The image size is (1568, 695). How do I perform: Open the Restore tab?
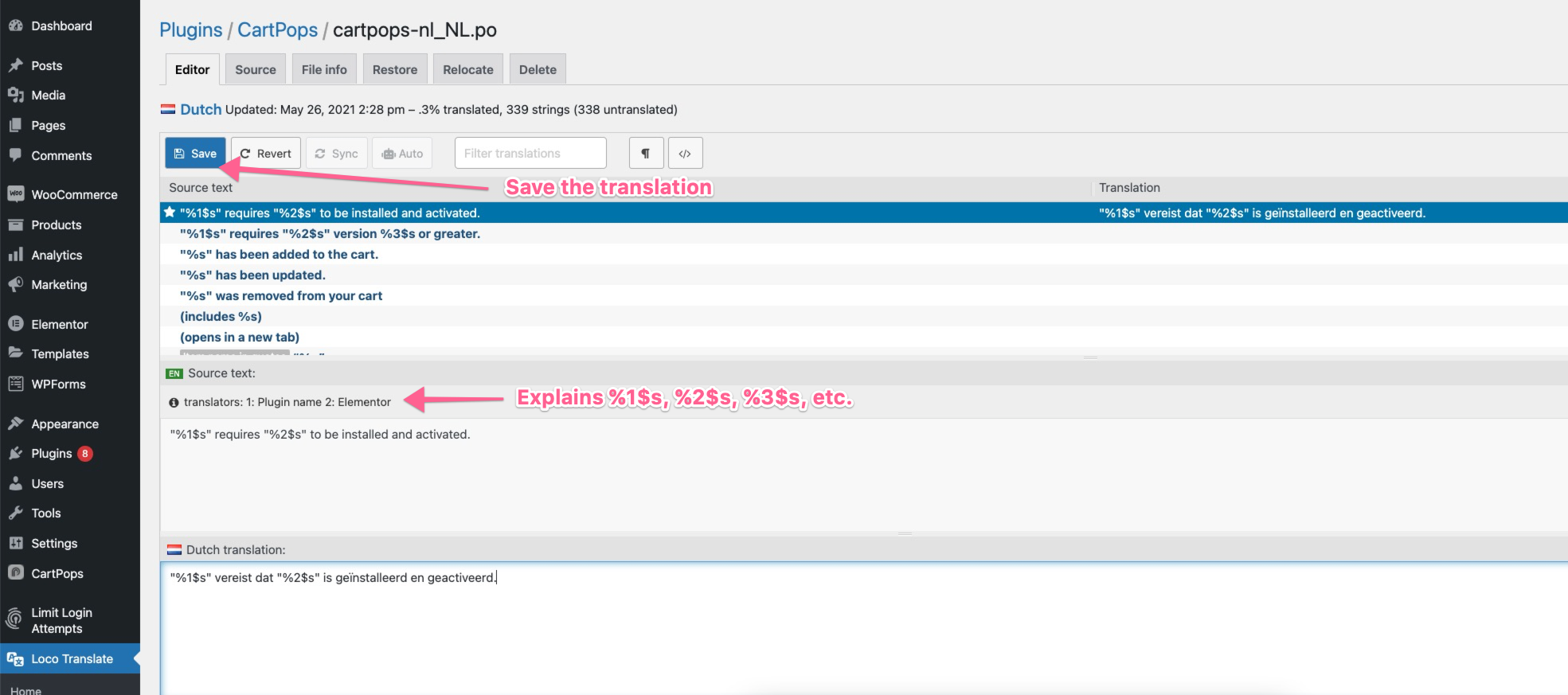[394, 70]
